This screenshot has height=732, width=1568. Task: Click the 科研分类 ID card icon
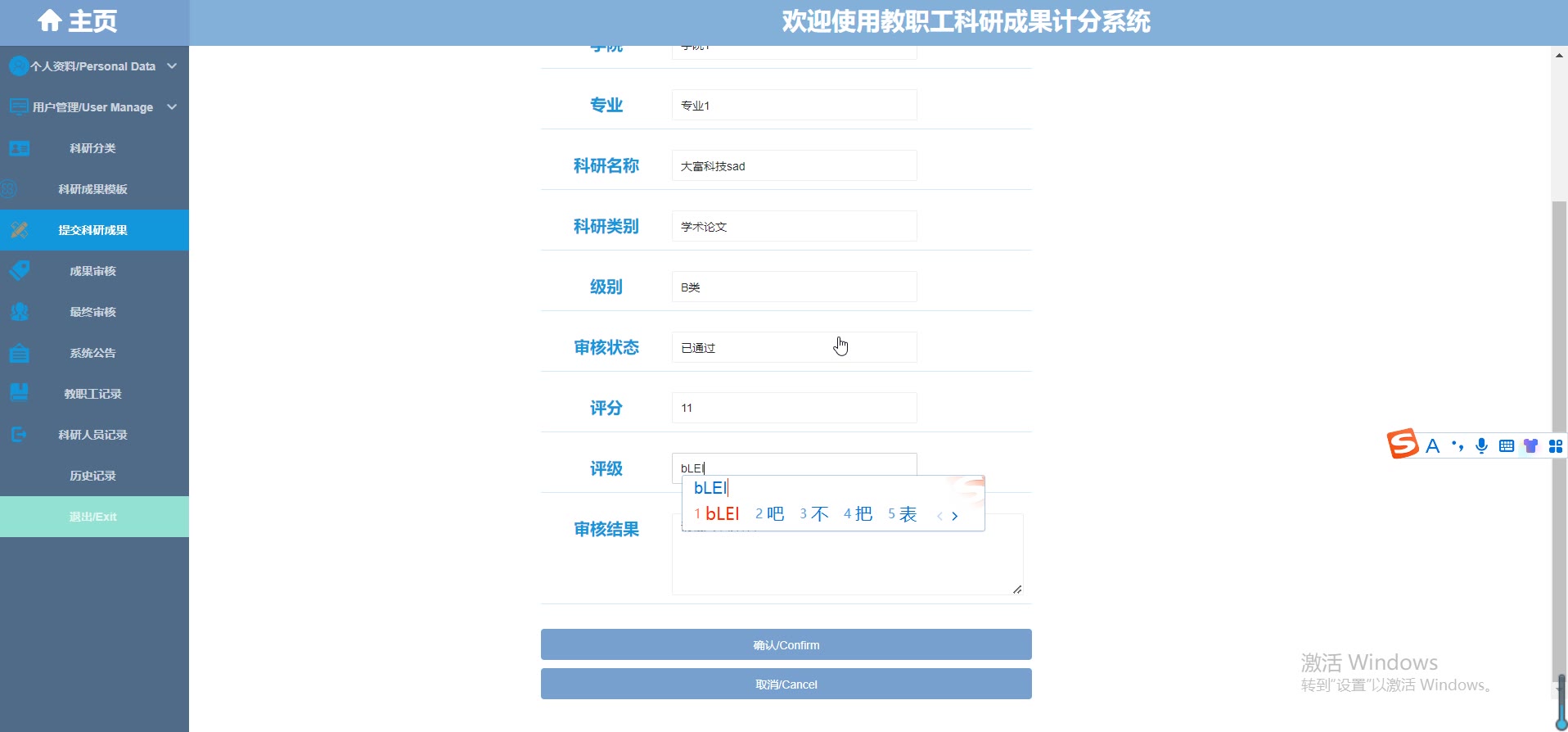[x=19, y=148]
